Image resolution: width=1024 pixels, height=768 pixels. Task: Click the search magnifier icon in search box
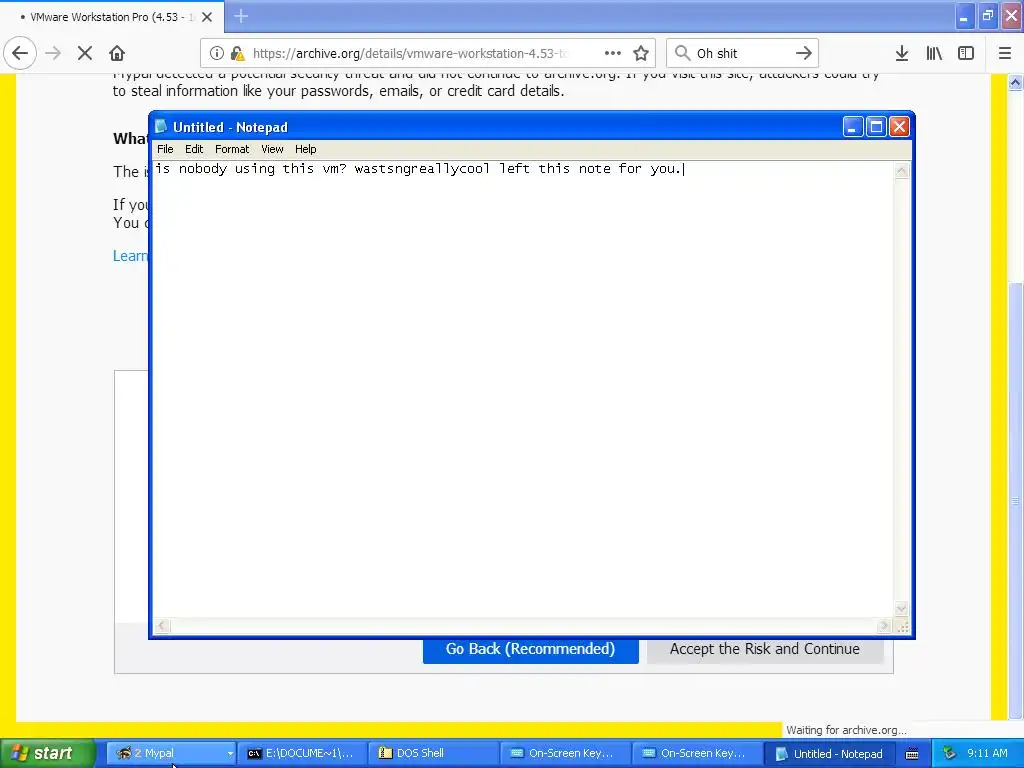click(x=682, y=53)
